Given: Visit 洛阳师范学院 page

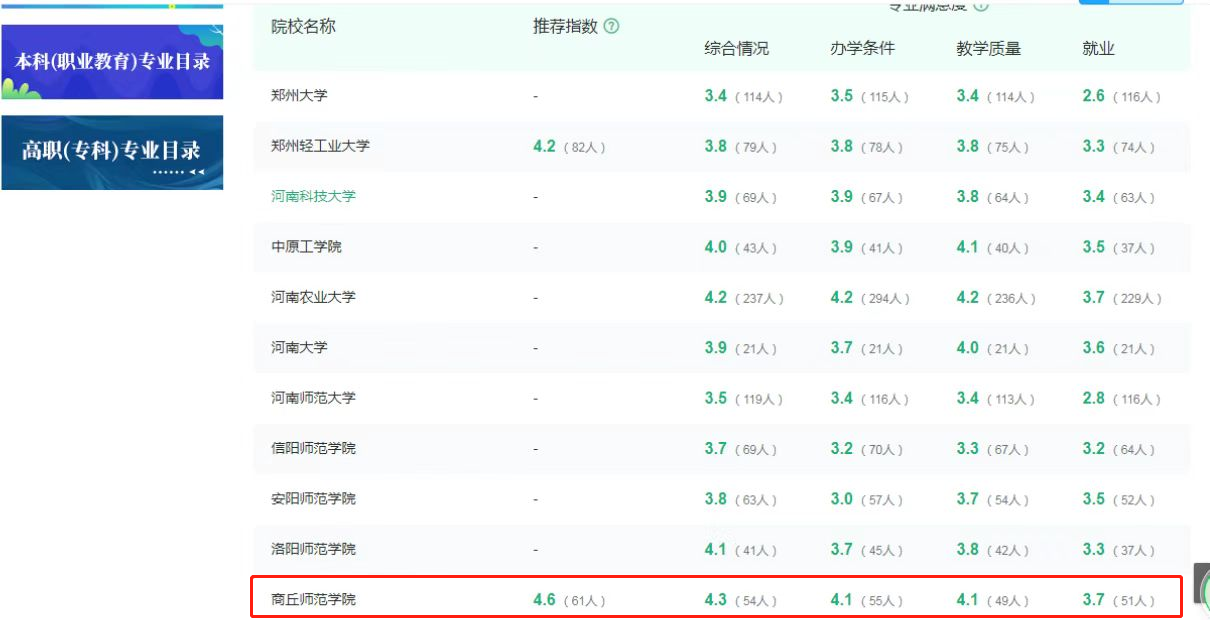Looking at the screenshot, I should pyautogui.click(x=313, y=549).
